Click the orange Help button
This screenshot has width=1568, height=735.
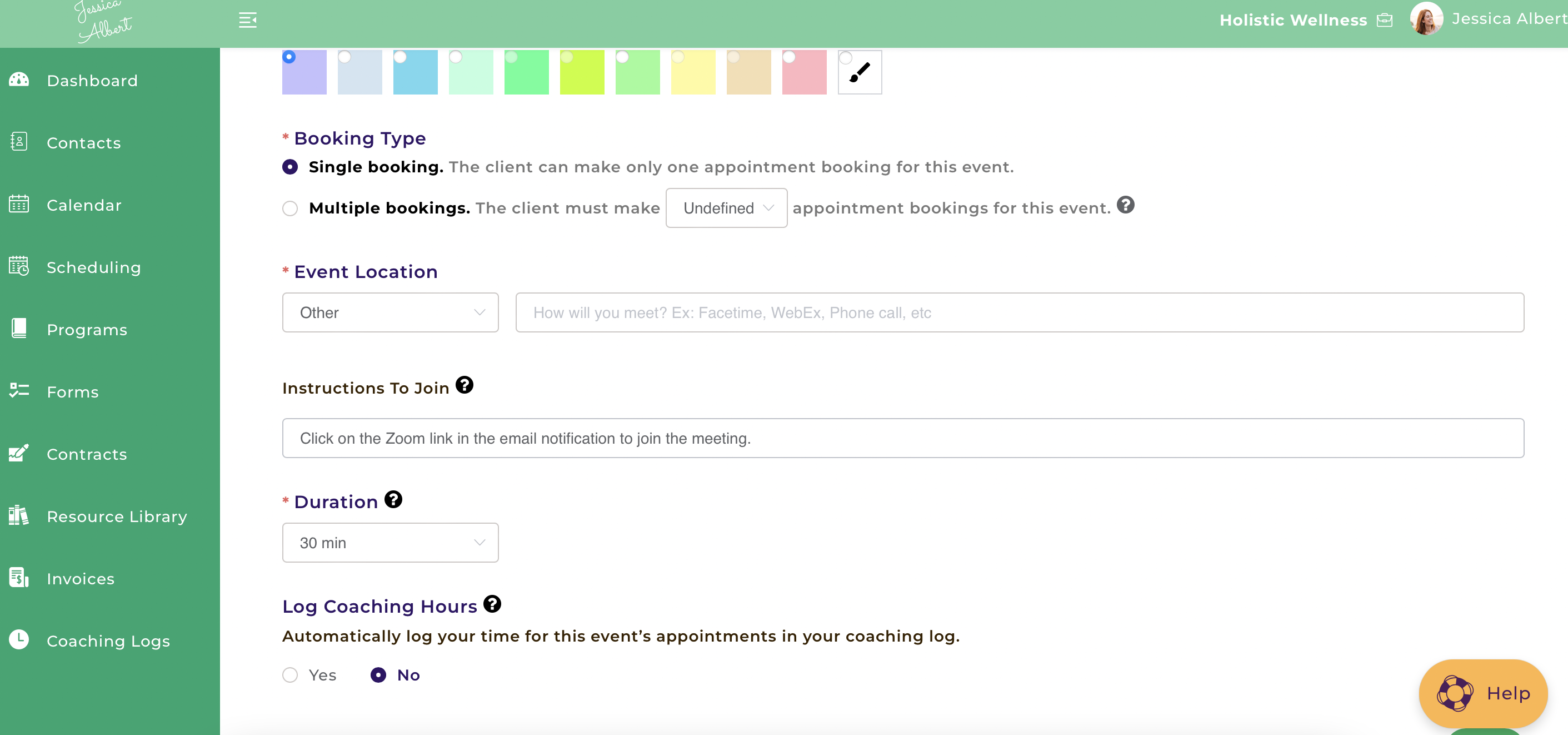tap(1483, 694)
